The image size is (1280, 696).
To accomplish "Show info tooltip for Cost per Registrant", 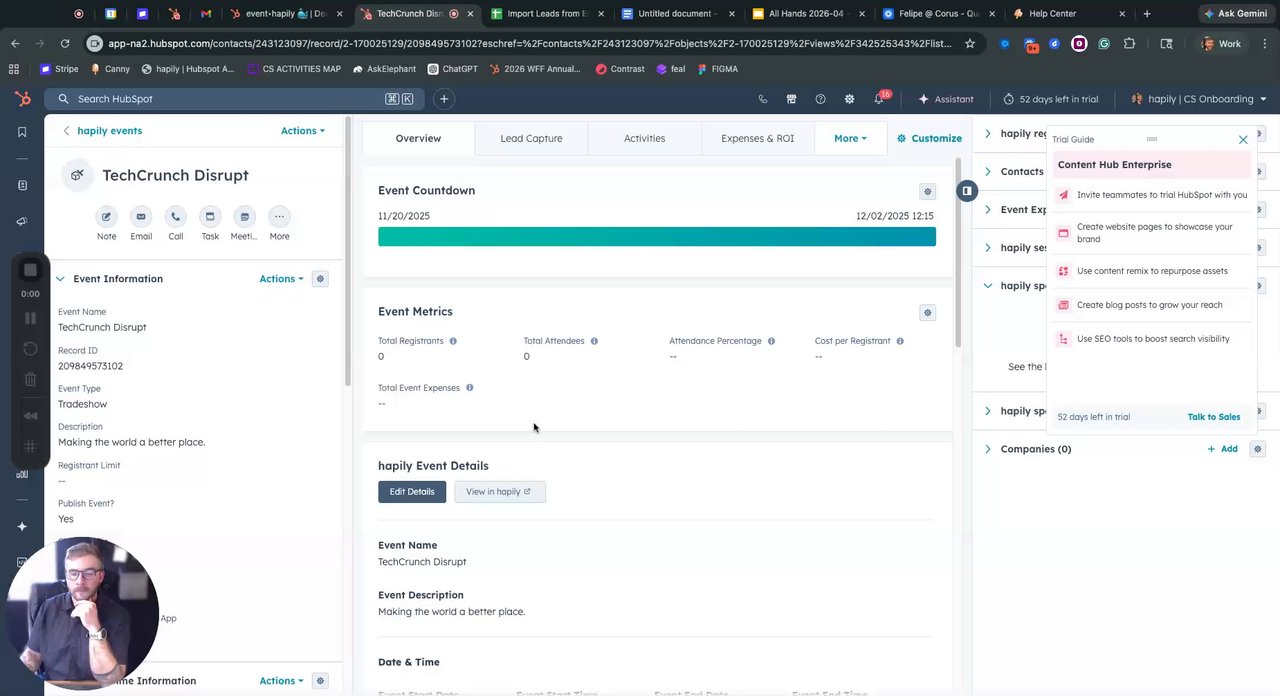I will (x=900, y=341).
